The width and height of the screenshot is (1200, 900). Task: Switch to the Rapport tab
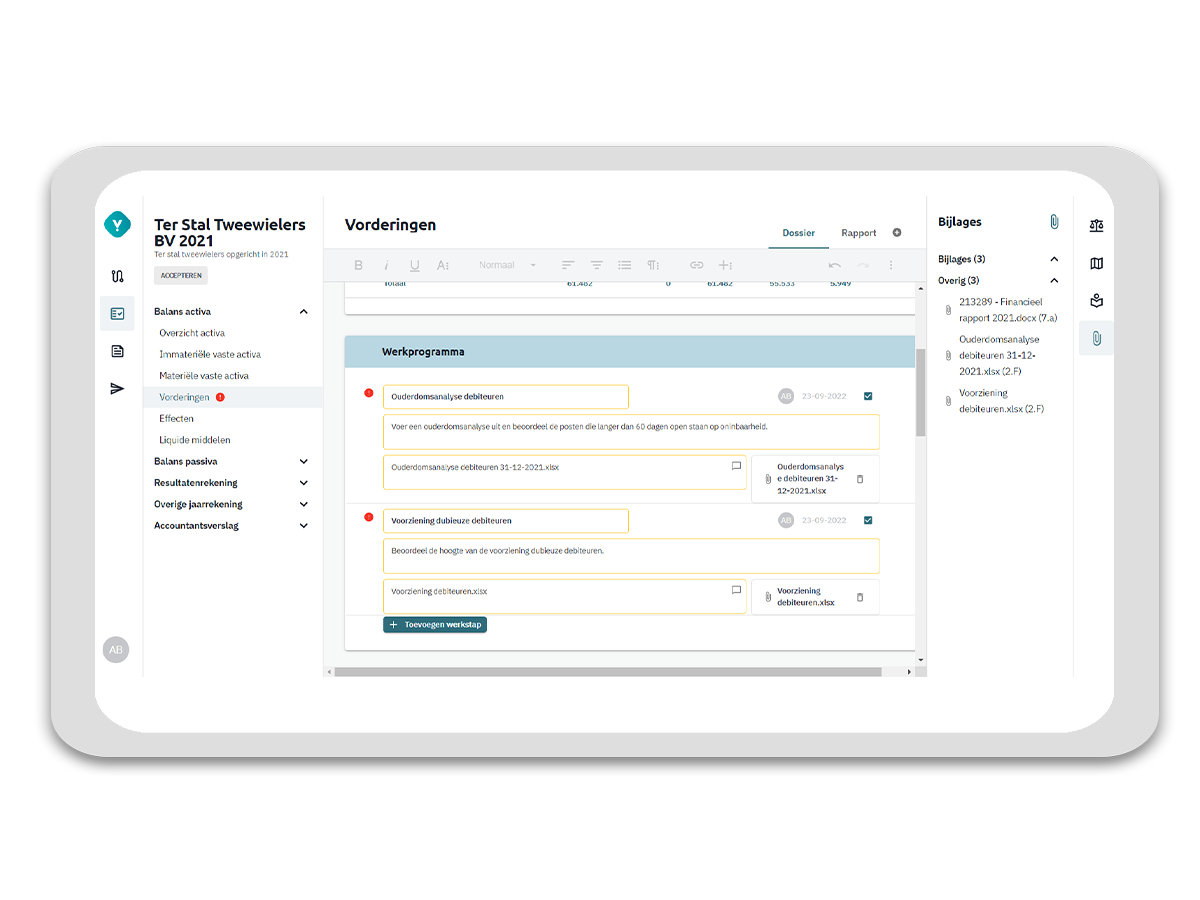click(858, 233)
